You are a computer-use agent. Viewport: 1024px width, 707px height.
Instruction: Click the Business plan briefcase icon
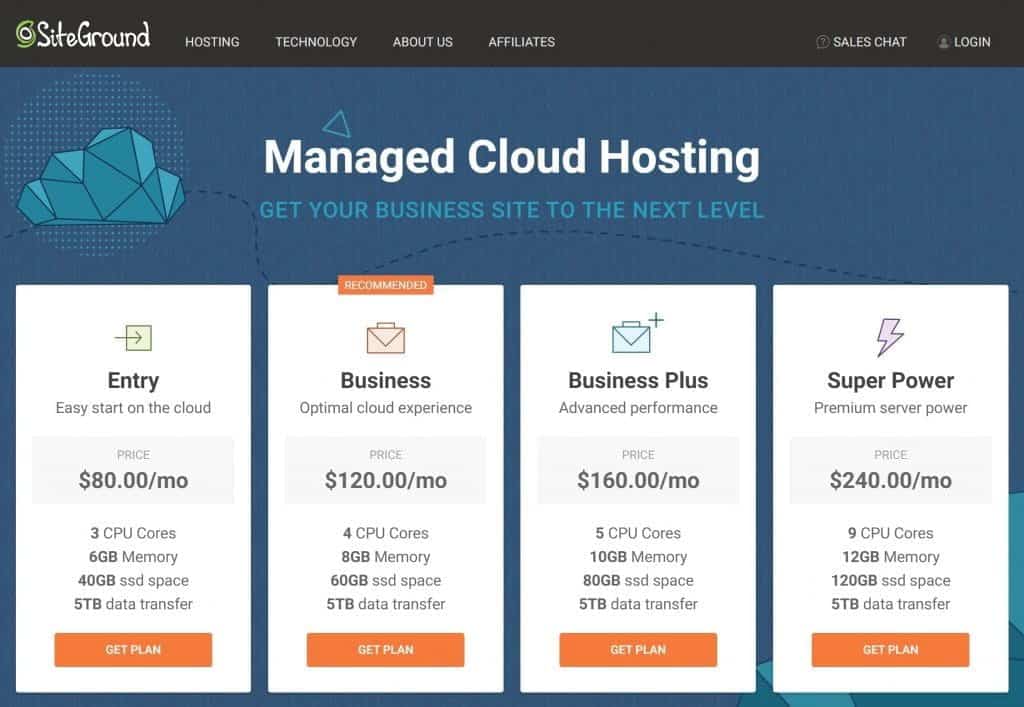point(385,338)
